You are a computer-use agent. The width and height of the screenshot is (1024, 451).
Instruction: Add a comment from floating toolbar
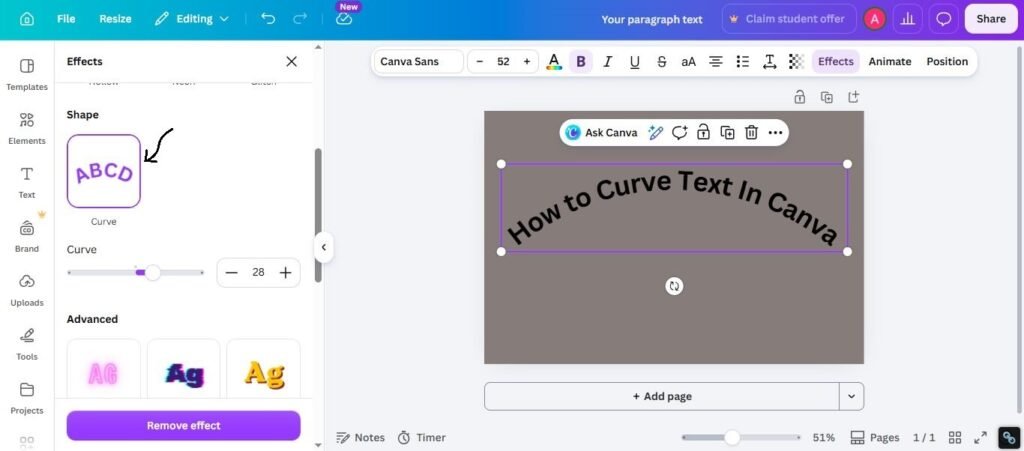pyautogui.click(x=679, y=132)
